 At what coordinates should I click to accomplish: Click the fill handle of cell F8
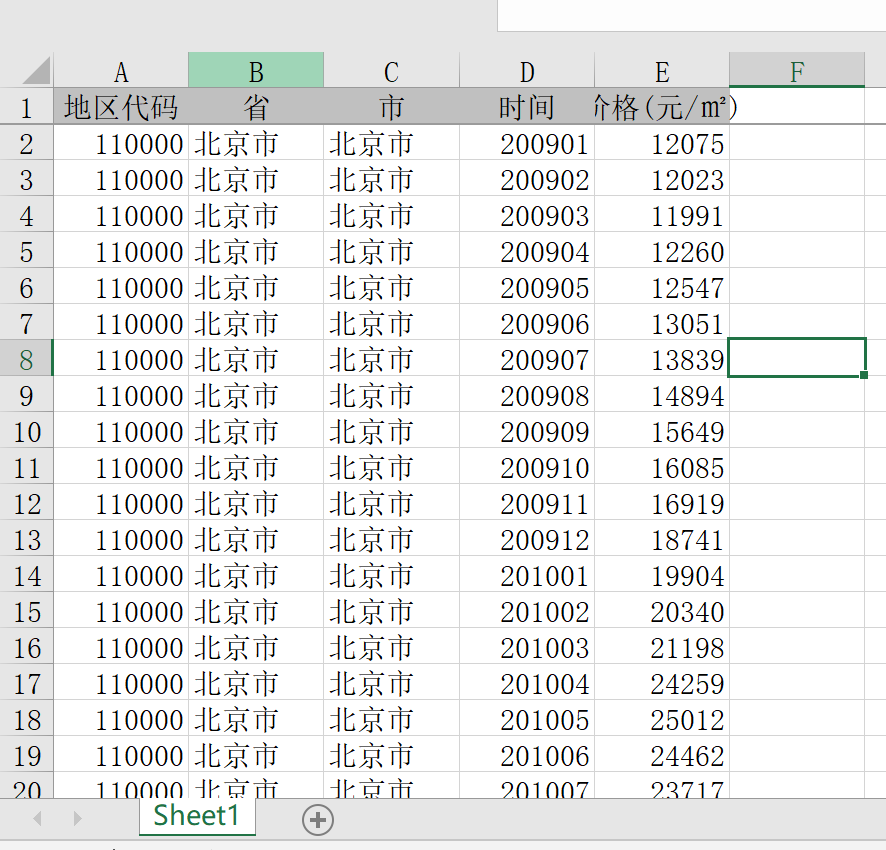[863, 375]
